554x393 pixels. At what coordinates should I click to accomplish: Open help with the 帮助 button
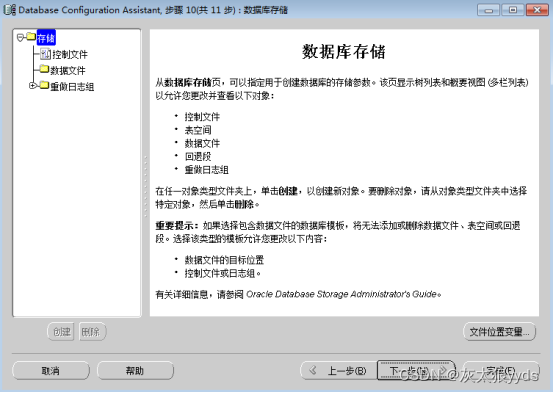(135, 370)
